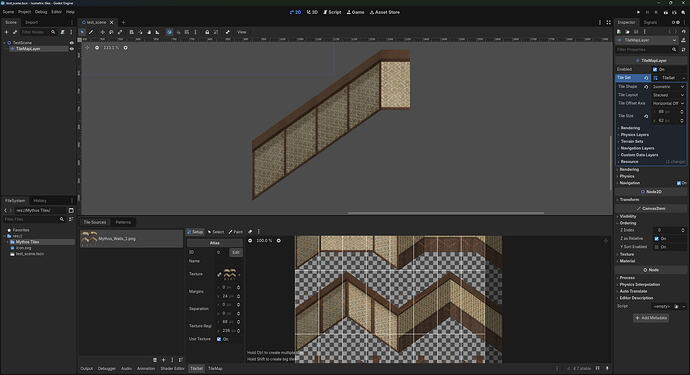Open the Project menu
The height and width of the screenshot is (375, 690).
click(x=25, y=12)
